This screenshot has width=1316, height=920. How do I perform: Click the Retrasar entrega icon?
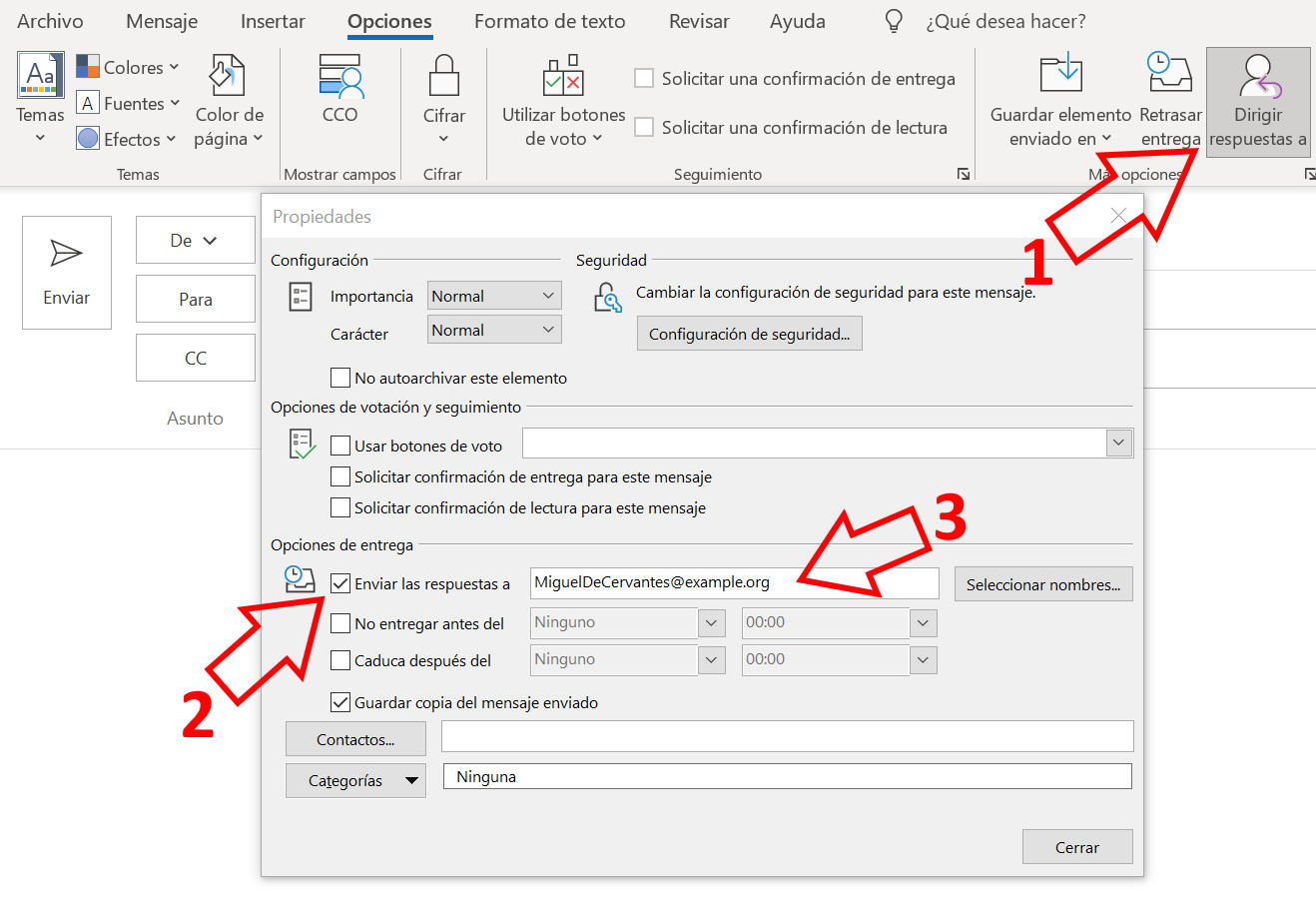(1169, 76)
